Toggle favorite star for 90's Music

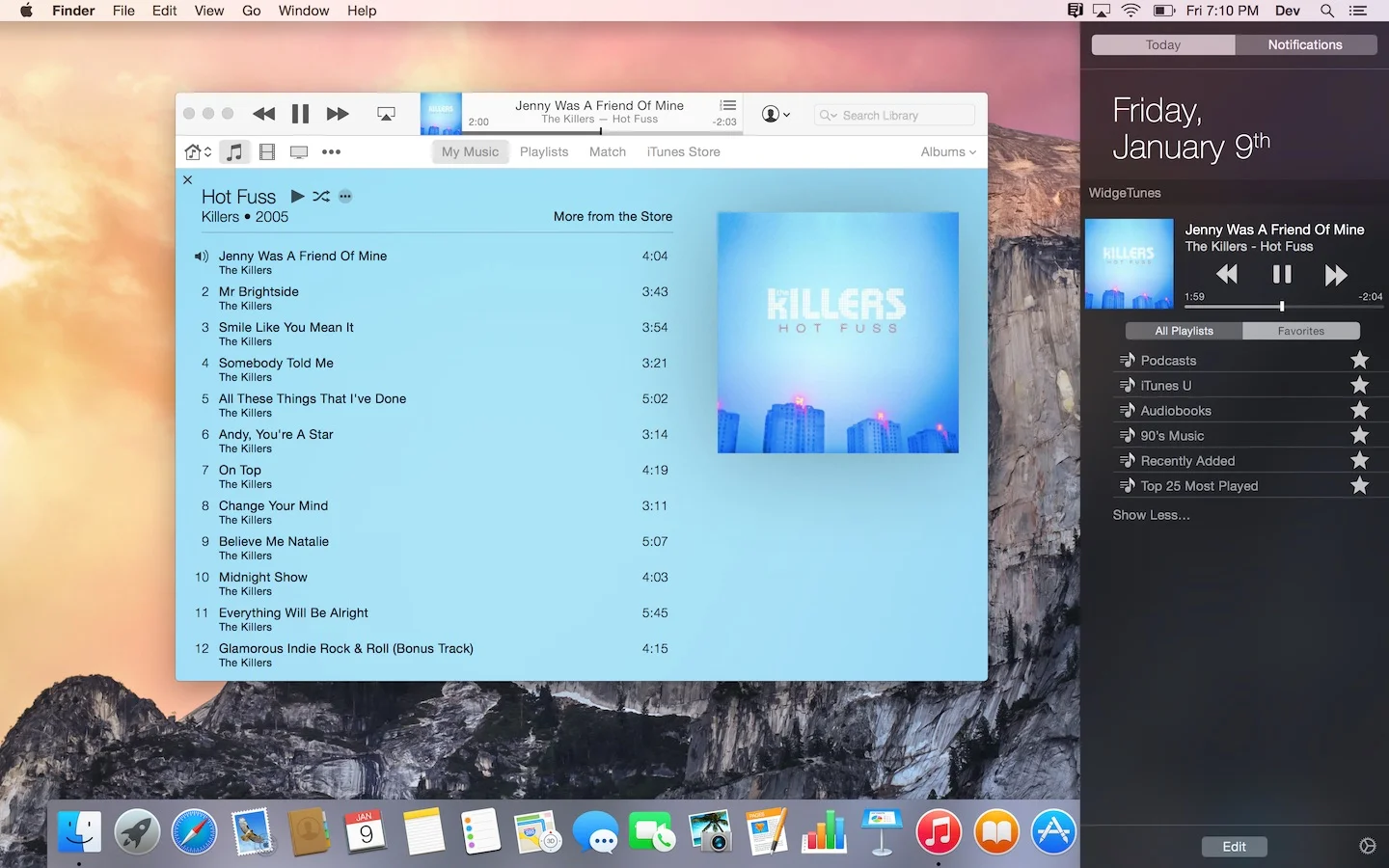point(1360,435)
